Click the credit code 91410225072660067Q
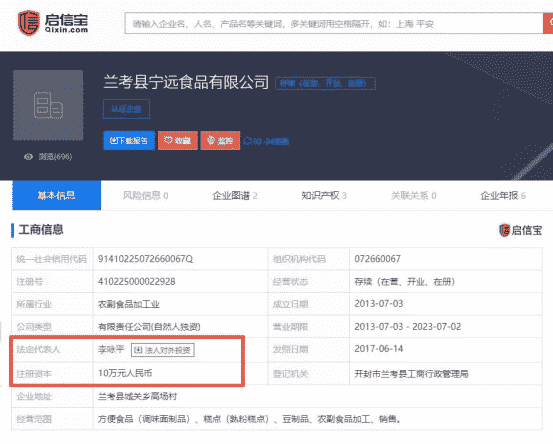This screenshot has width=553, height=444. pos(145,259)
